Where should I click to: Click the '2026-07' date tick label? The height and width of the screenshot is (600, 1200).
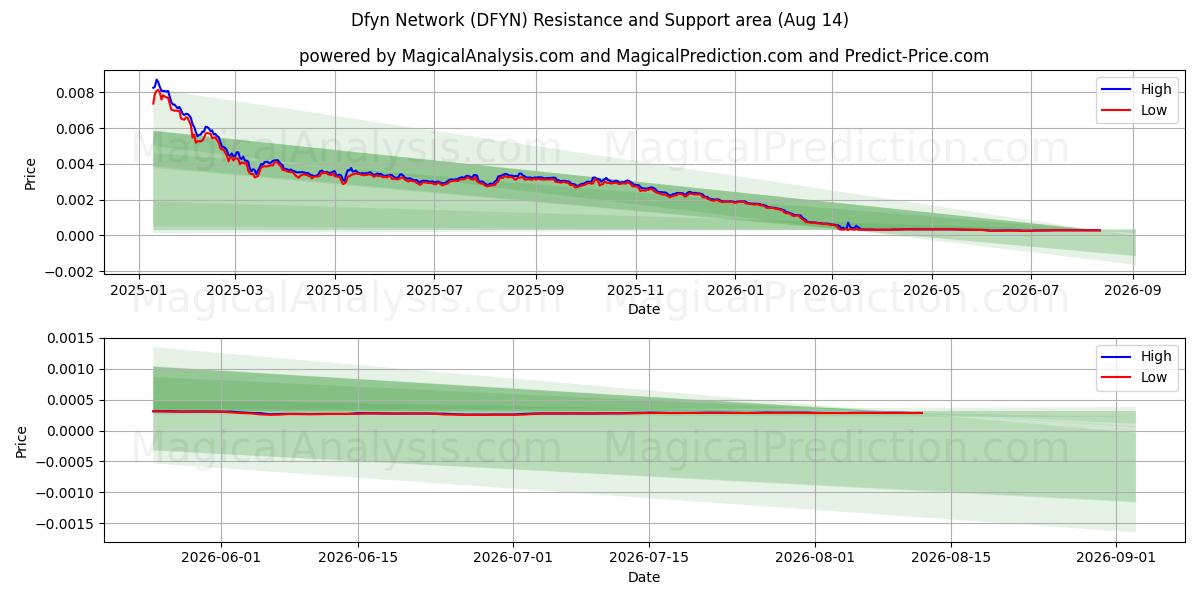pos(1031,290)
